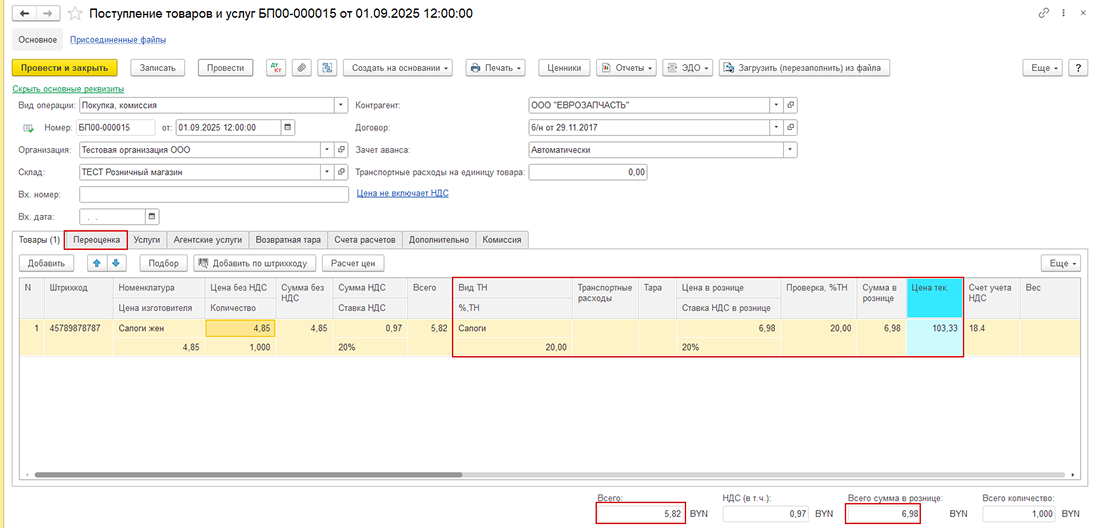Image resolution: width=1100 pixels, height=528 pixels.
Task: Click the back navigation arrow
Action: [25, 14]
